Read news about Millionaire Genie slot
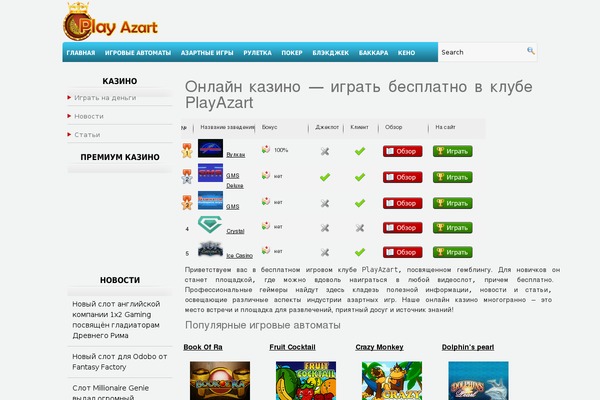This screenshot has width=600, height=400. pyautogui.click(x=111, y=392)
